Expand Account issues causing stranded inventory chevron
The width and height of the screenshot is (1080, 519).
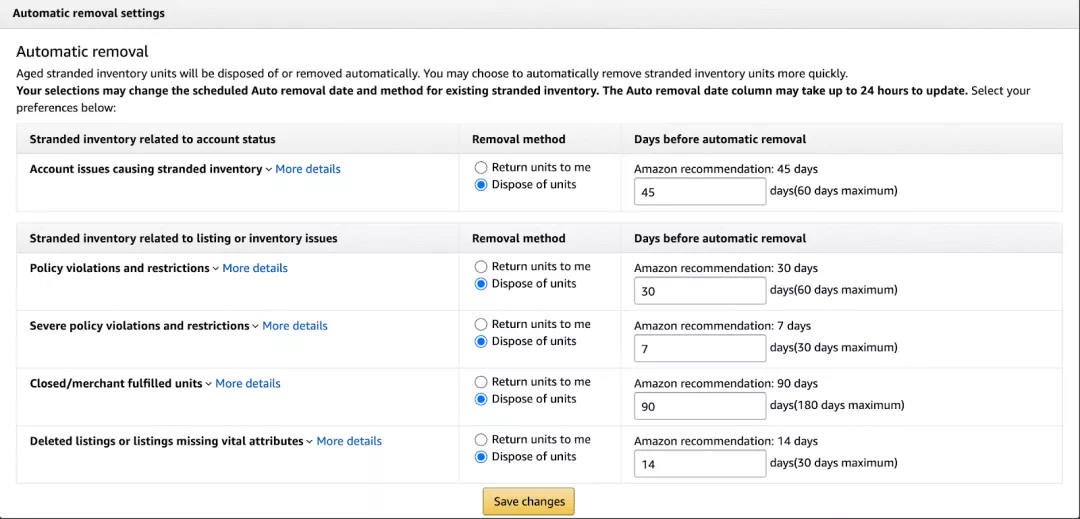(x=269, y=170)
